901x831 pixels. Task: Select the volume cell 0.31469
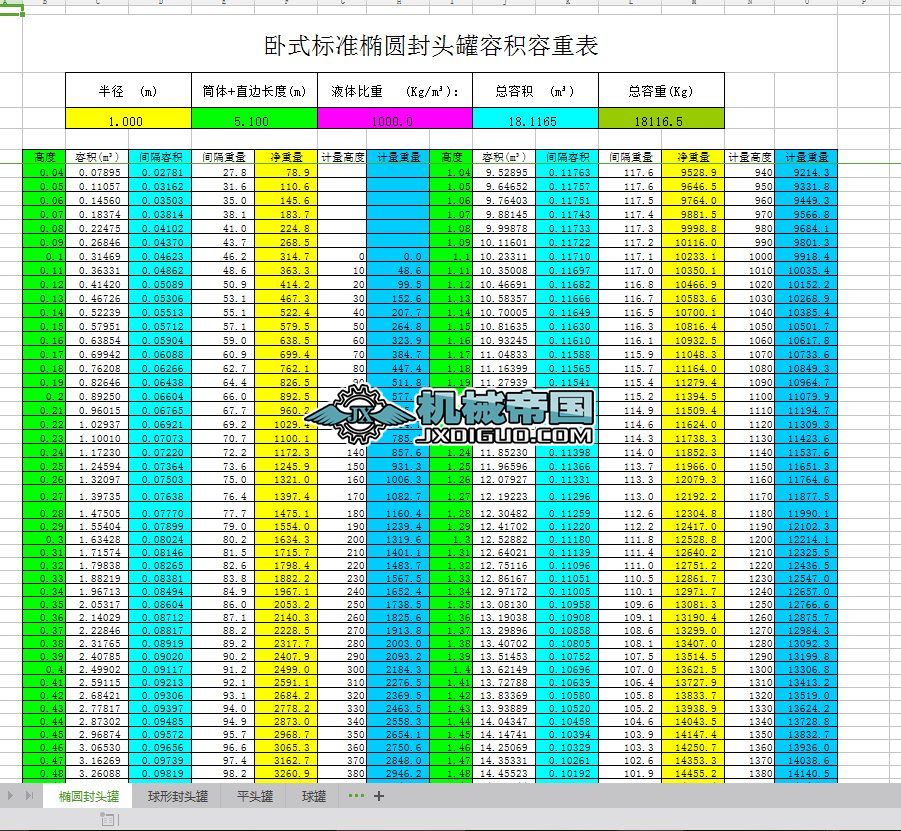coord(97,256)
